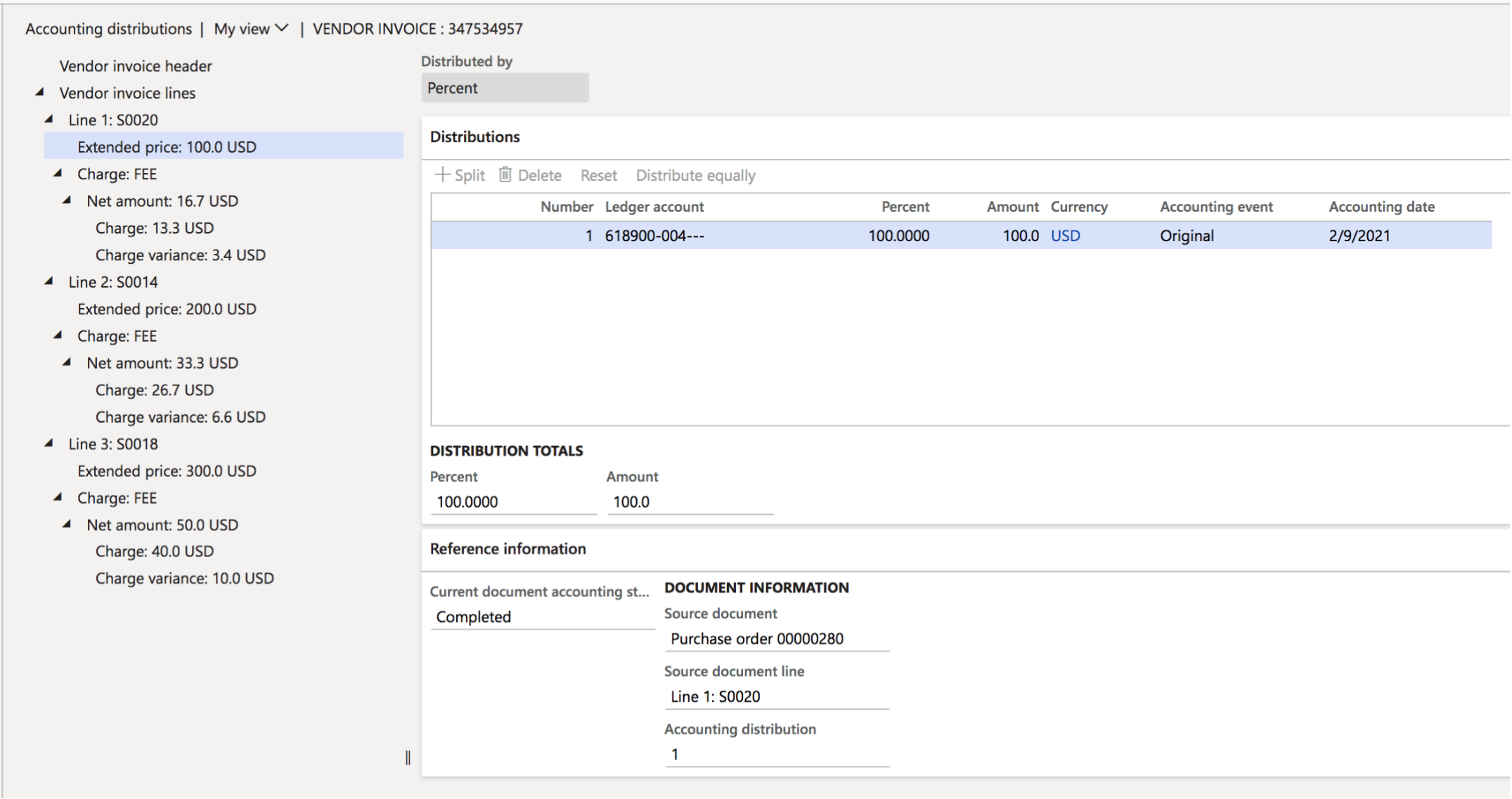Click the Original accounting event cell
The image size is (1512, 799).
click(1187, 236)
